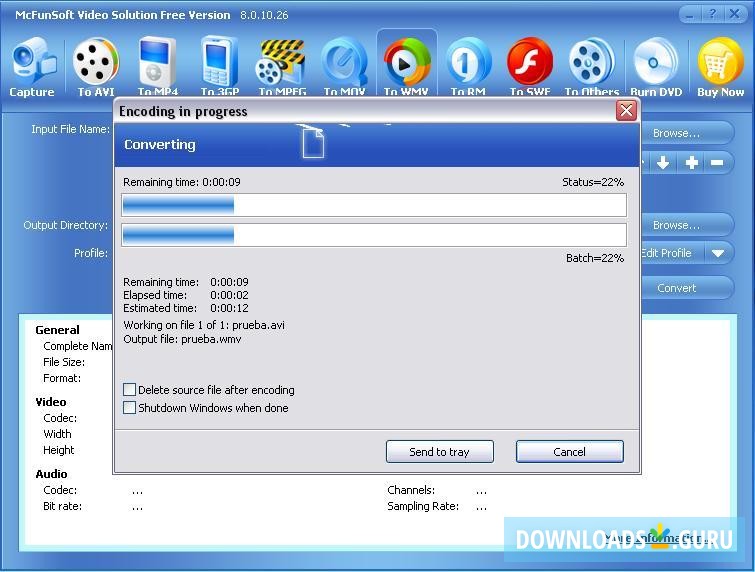Select the To 3GP phone icon
Viewport: 755px width, 572px height.
coord(219,61)
